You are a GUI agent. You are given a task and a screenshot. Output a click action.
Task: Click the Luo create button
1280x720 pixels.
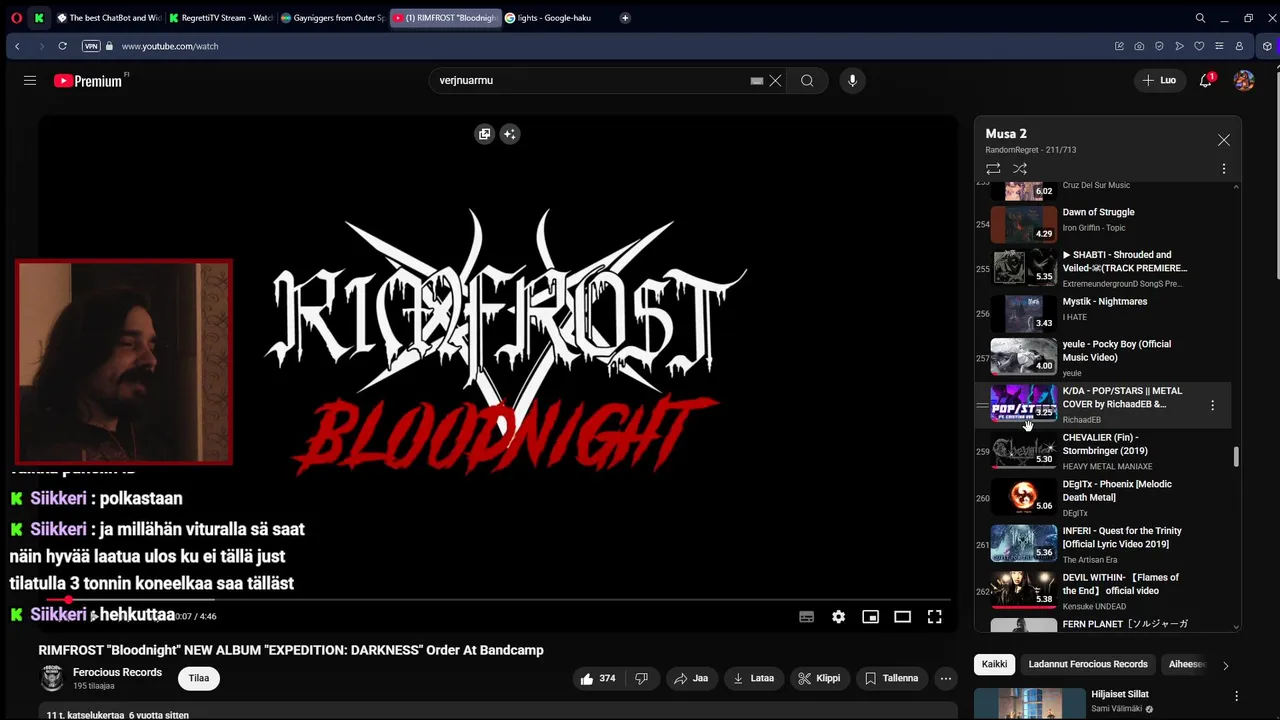[x=1160, y=80]
